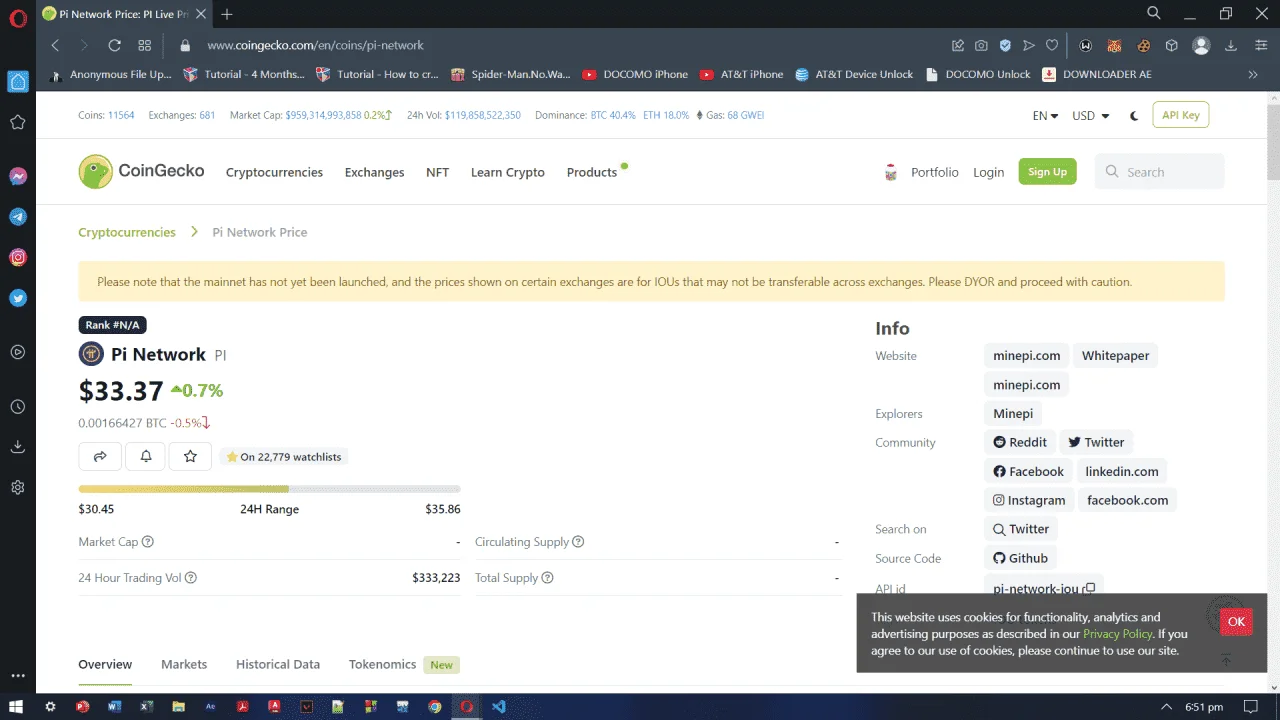Screen dimensions: 1280x720
Task: Click the browser address bar URL
Action: (315, 45)
